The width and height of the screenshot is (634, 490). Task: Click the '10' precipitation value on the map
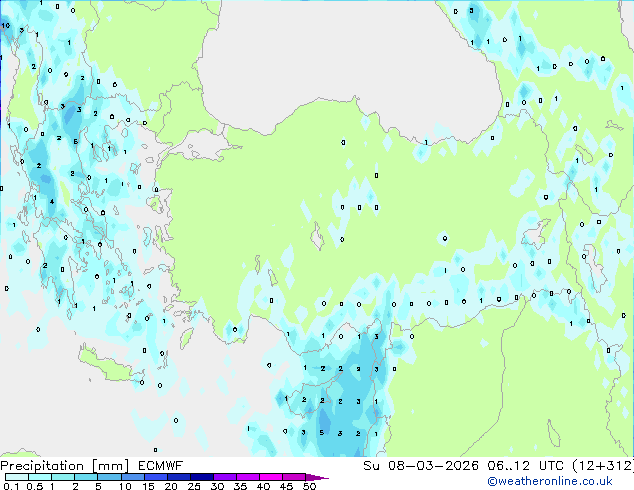tap(6, 25)
